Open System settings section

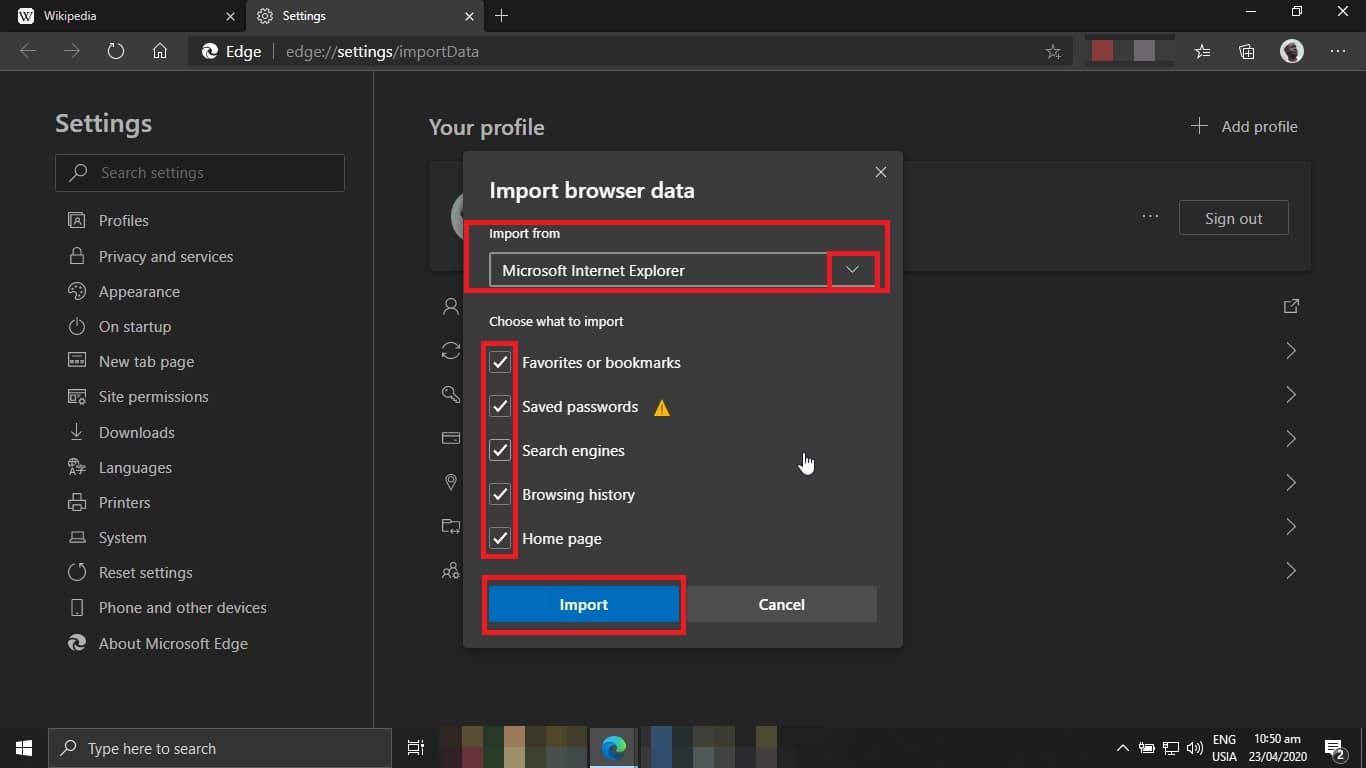[122, 538]
